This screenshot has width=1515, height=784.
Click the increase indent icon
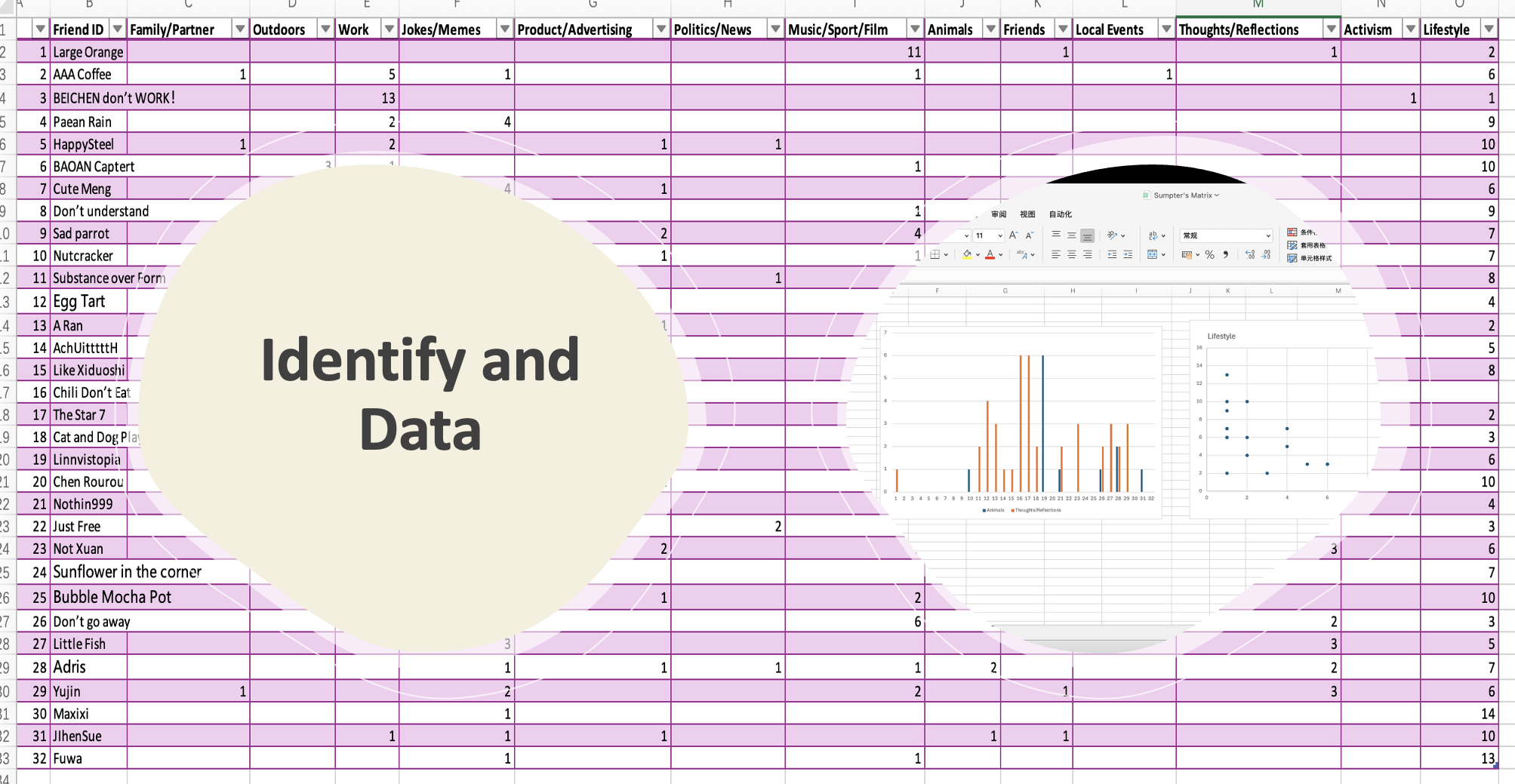point(1127,255)
